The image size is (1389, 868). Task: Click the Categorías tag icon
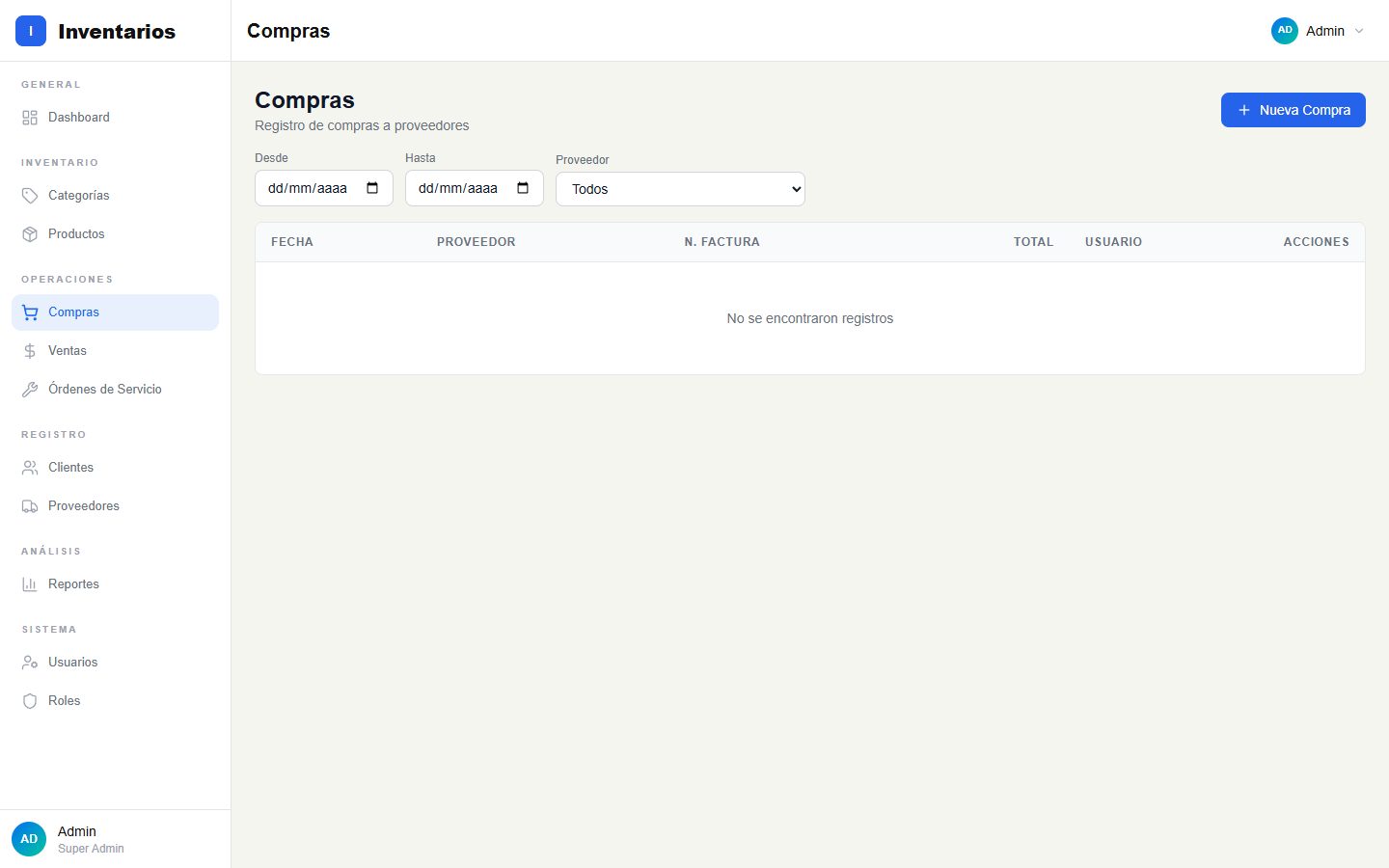[30, 196]
